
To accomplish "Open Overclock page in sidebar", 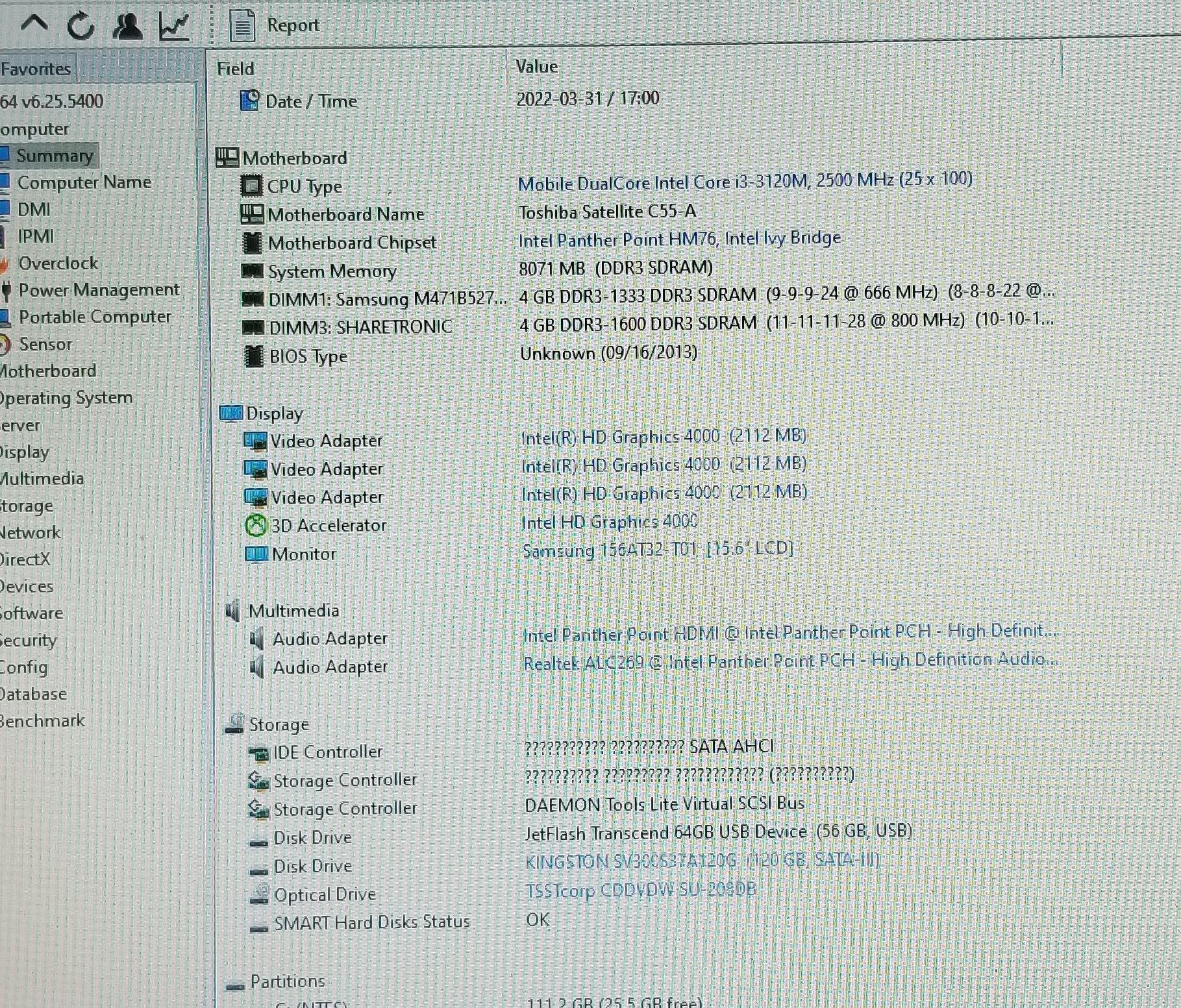I will tap(58, 263).
